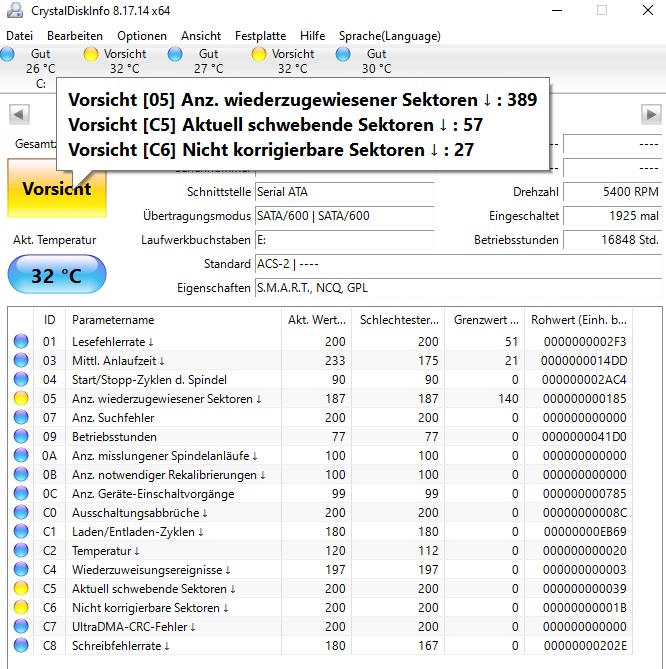
Task: Click the Akt. Wert column header
Action: pyautogui.click(x=317, y=320)
